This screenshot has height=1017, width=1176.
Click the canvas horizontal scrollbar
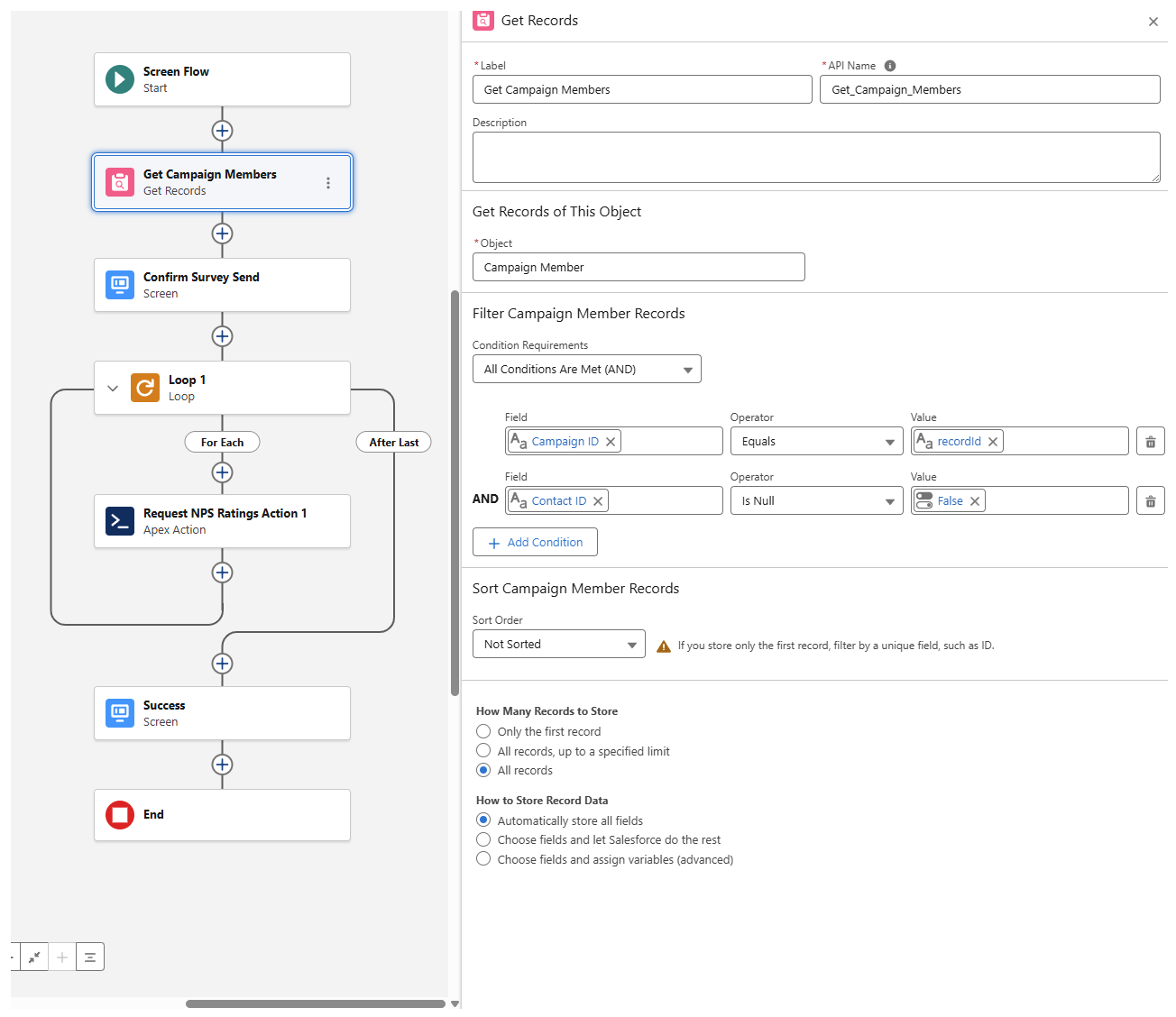tap(316, 1003)
